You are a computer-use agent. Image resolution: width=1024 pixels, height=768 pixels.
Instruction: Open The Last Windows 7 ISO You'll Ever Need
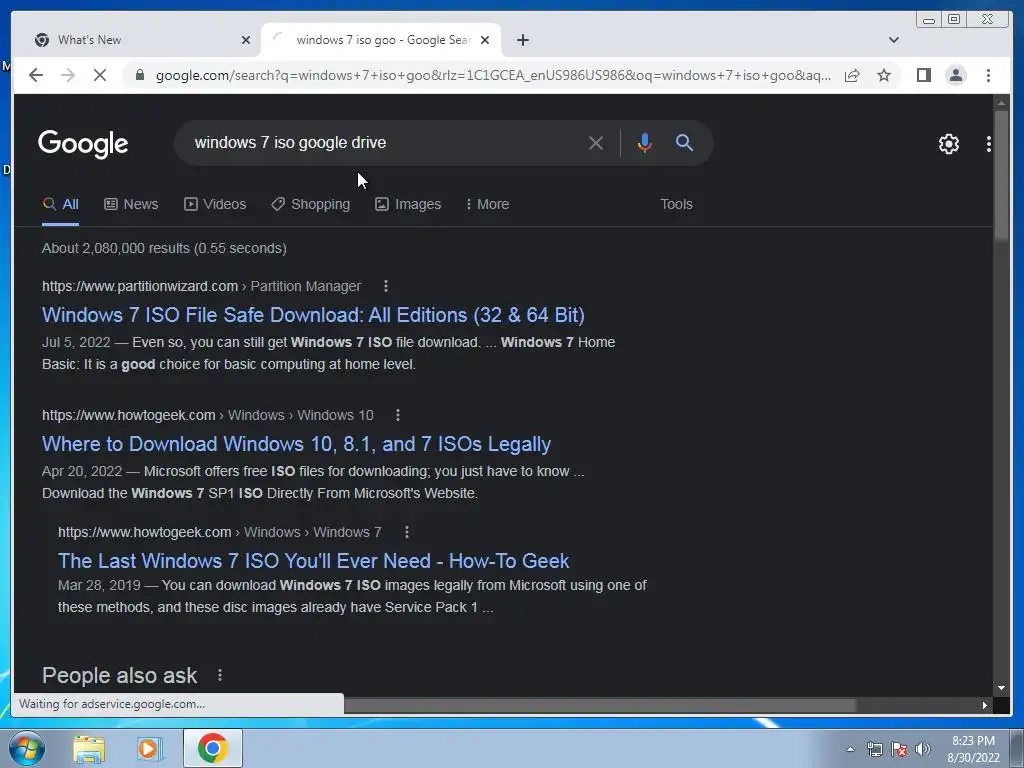click(313, 561)
